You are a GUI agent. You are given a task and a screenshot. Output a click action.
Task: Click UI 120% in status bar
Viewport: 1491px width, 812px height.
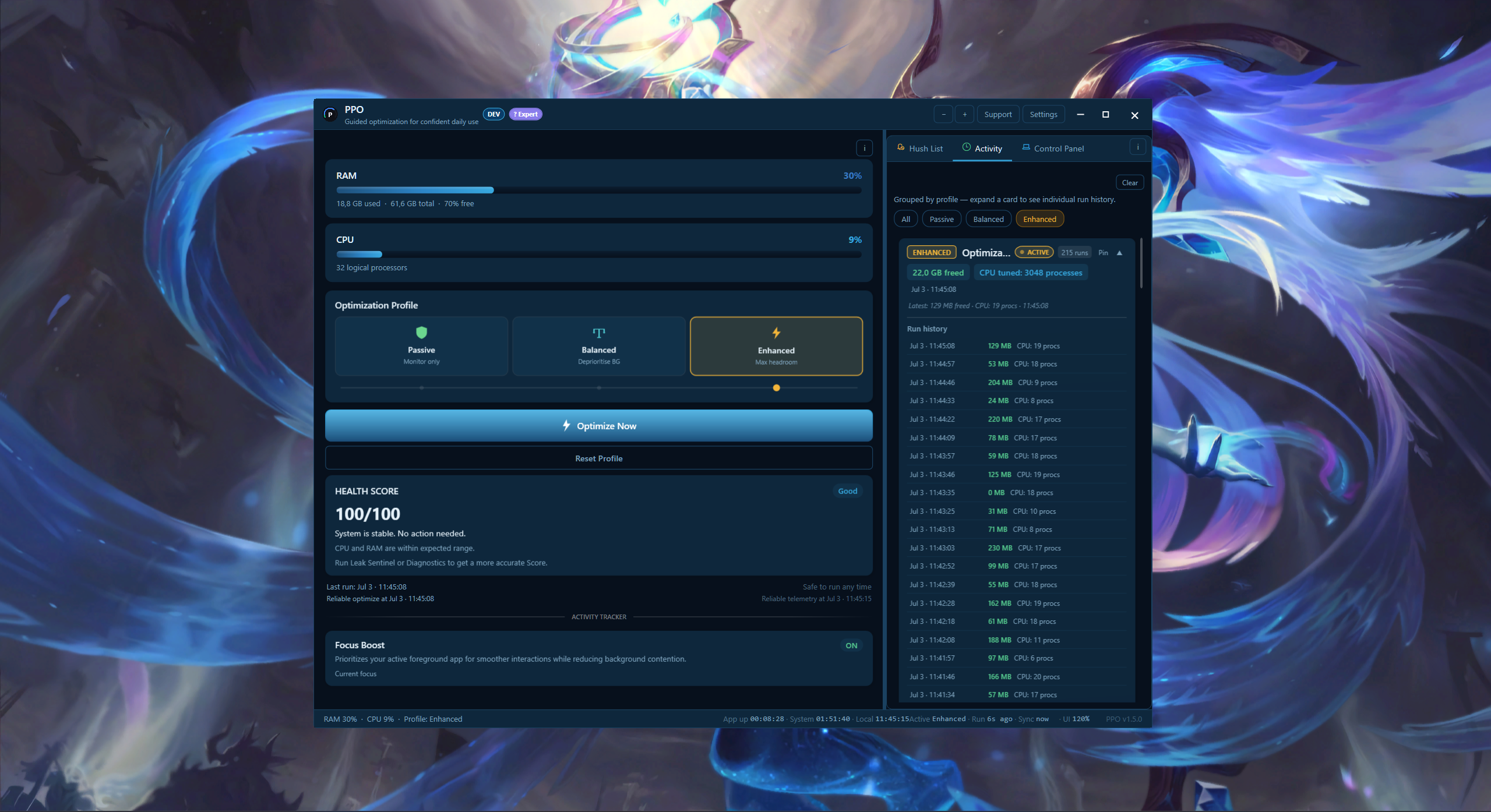click(1076, 719)
